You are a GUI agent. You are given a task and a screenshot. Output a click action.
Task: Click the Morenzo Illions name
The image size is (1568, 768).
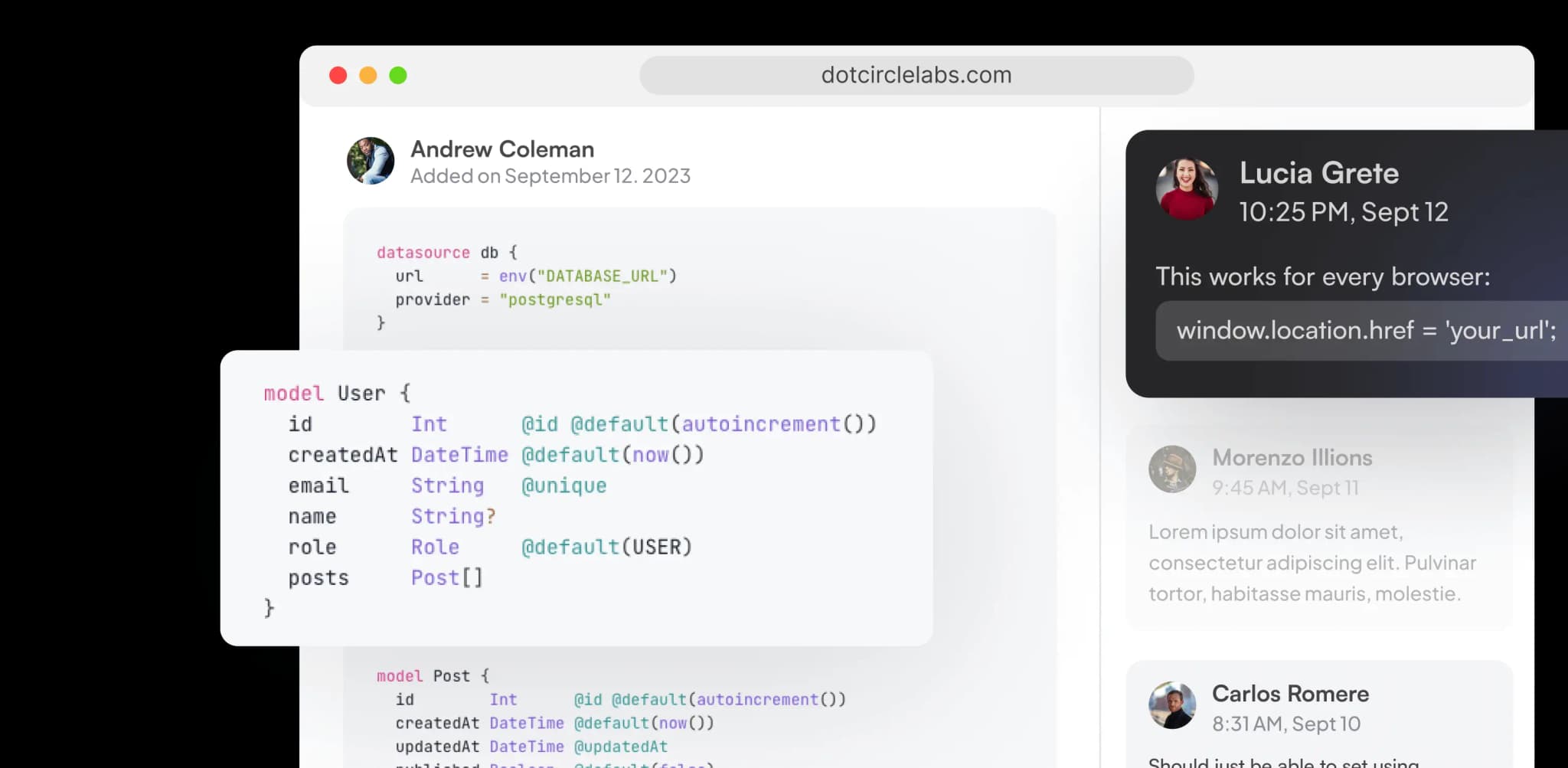click(1292, 458)
